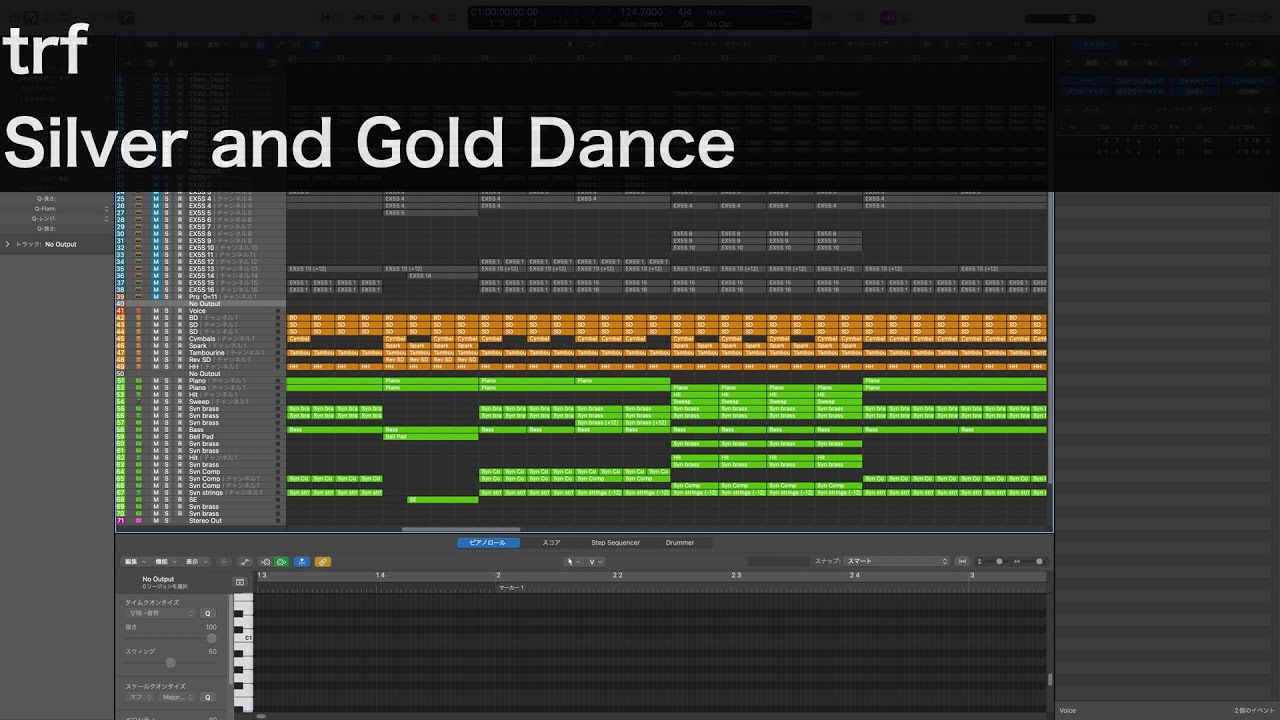Select the EXS5 14 region

[443, 276]
